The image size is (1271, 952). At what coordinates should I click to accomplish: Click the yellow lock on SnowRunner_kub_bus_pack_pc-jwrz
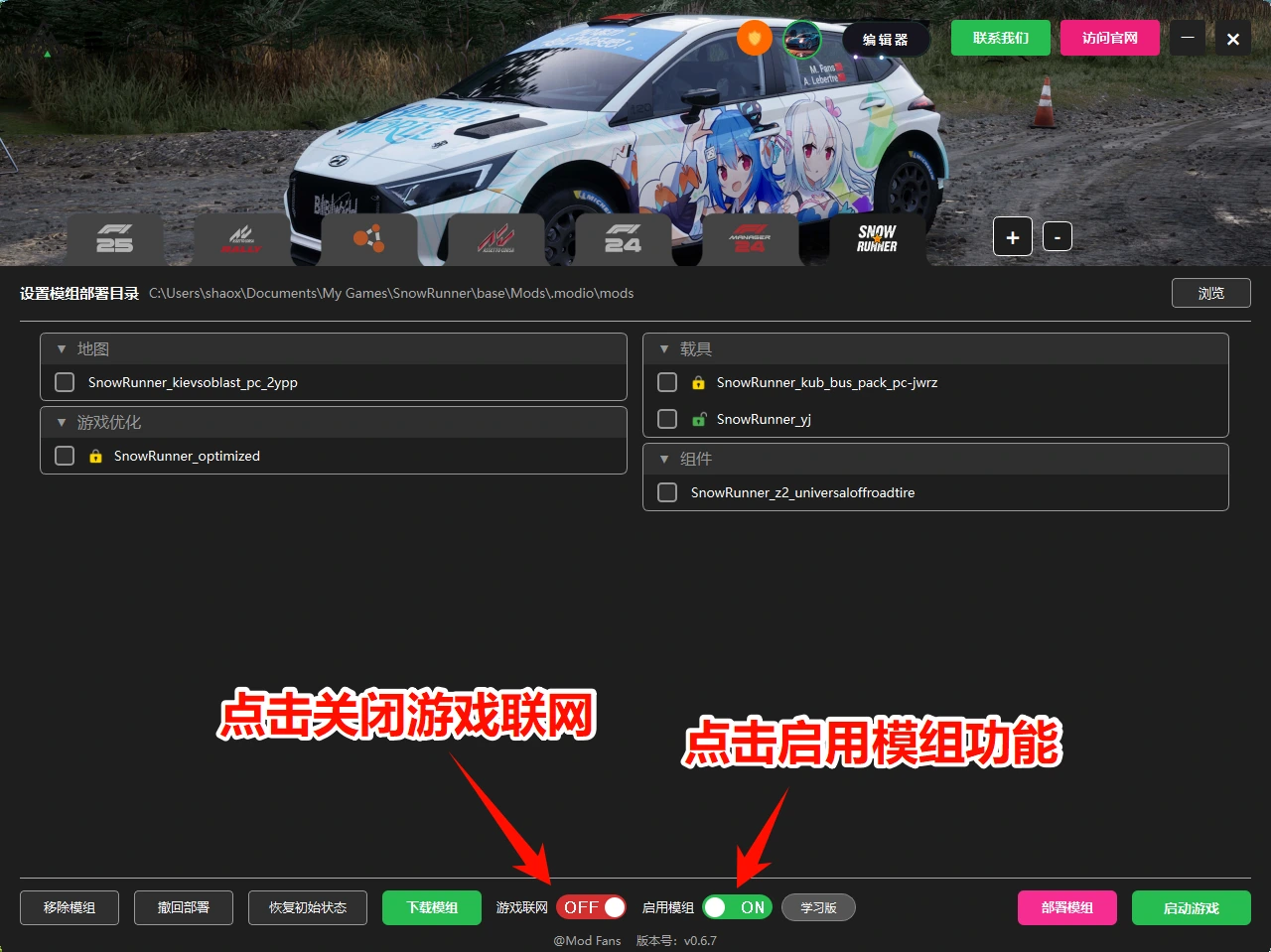click(698, 382)
